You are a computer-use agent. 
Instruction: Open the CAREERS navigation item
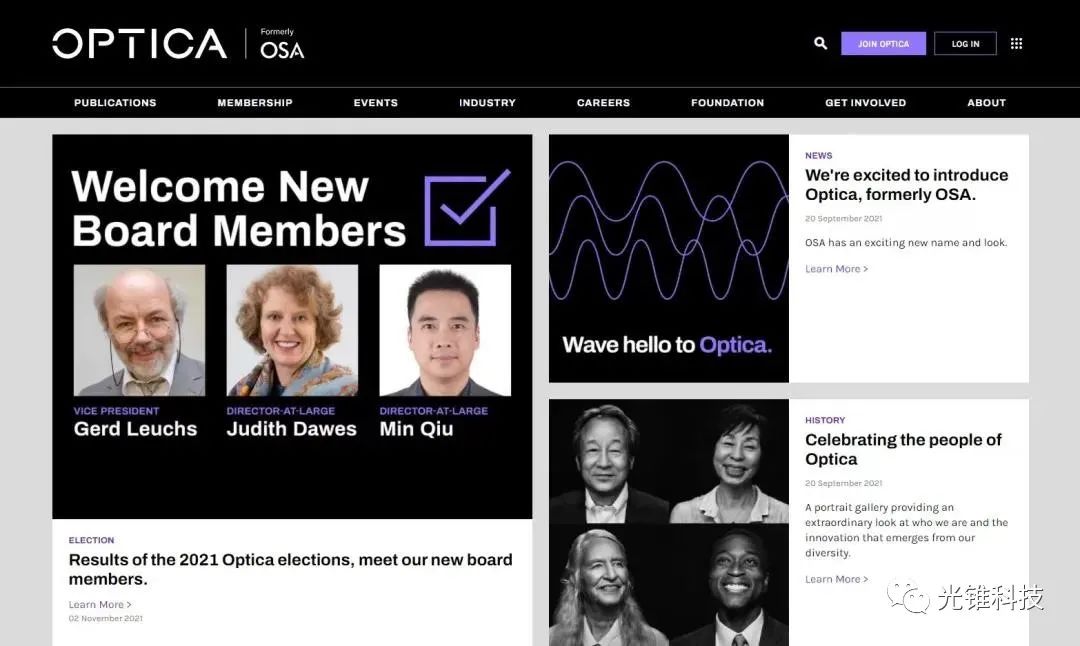point(603,103)
